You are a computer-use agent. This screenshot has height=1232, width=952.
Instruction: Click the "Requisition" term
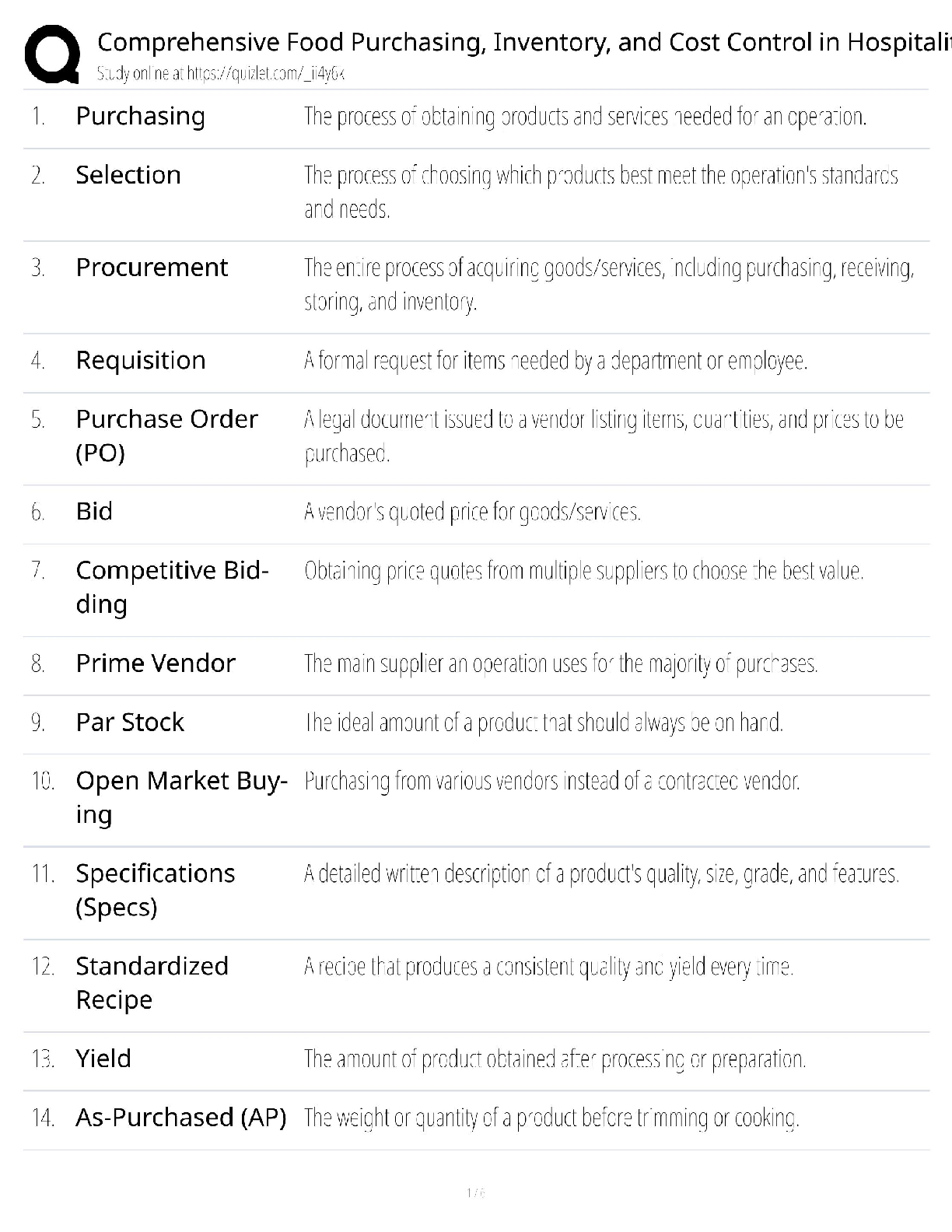coord(141,360)
